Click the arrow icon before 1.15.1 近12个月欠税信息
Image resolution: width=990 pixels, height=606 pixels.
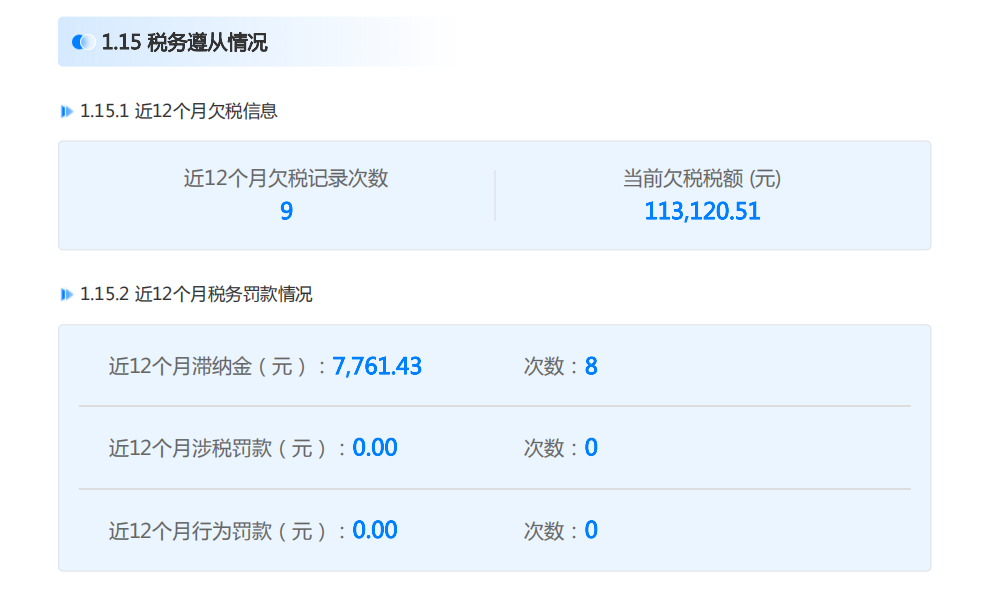67,112
